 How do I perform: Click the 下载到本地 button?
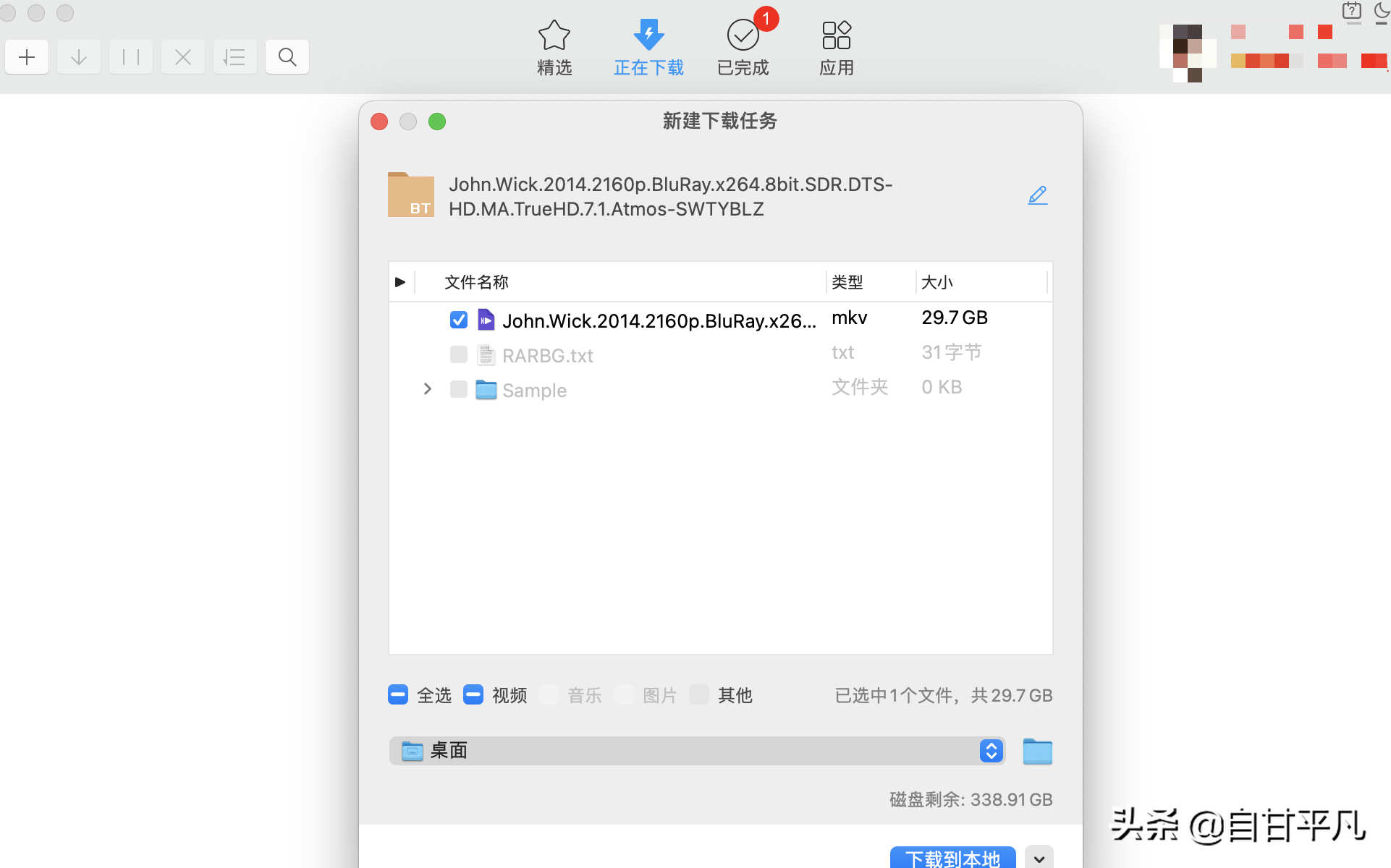[952, 859]
